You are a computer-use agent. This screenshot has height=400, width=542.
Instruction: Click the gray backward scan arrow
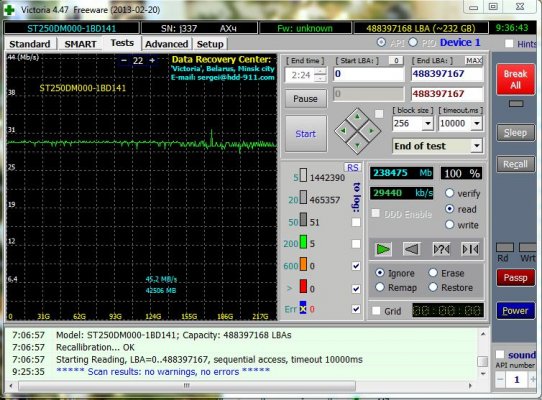pyautogui.click(x=412, y=249)
